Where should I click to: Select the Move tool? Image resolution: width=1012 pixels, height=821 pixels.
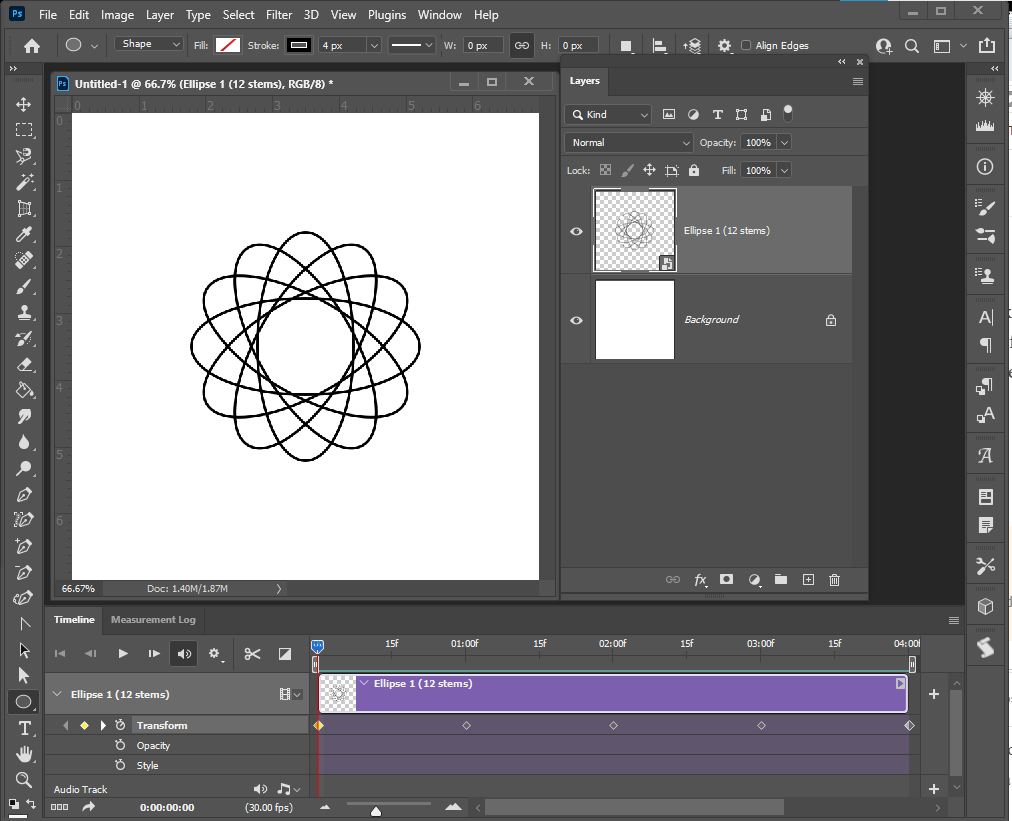point(25,103)
